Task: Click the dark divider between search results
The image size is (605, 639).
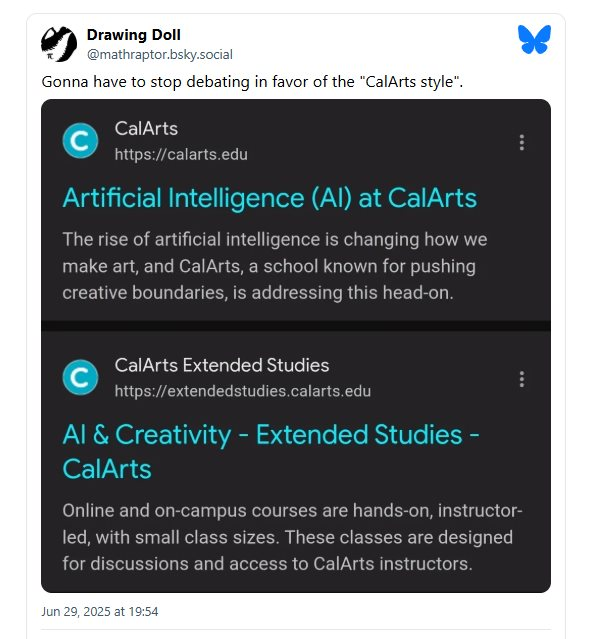Action: coord(296,325)
